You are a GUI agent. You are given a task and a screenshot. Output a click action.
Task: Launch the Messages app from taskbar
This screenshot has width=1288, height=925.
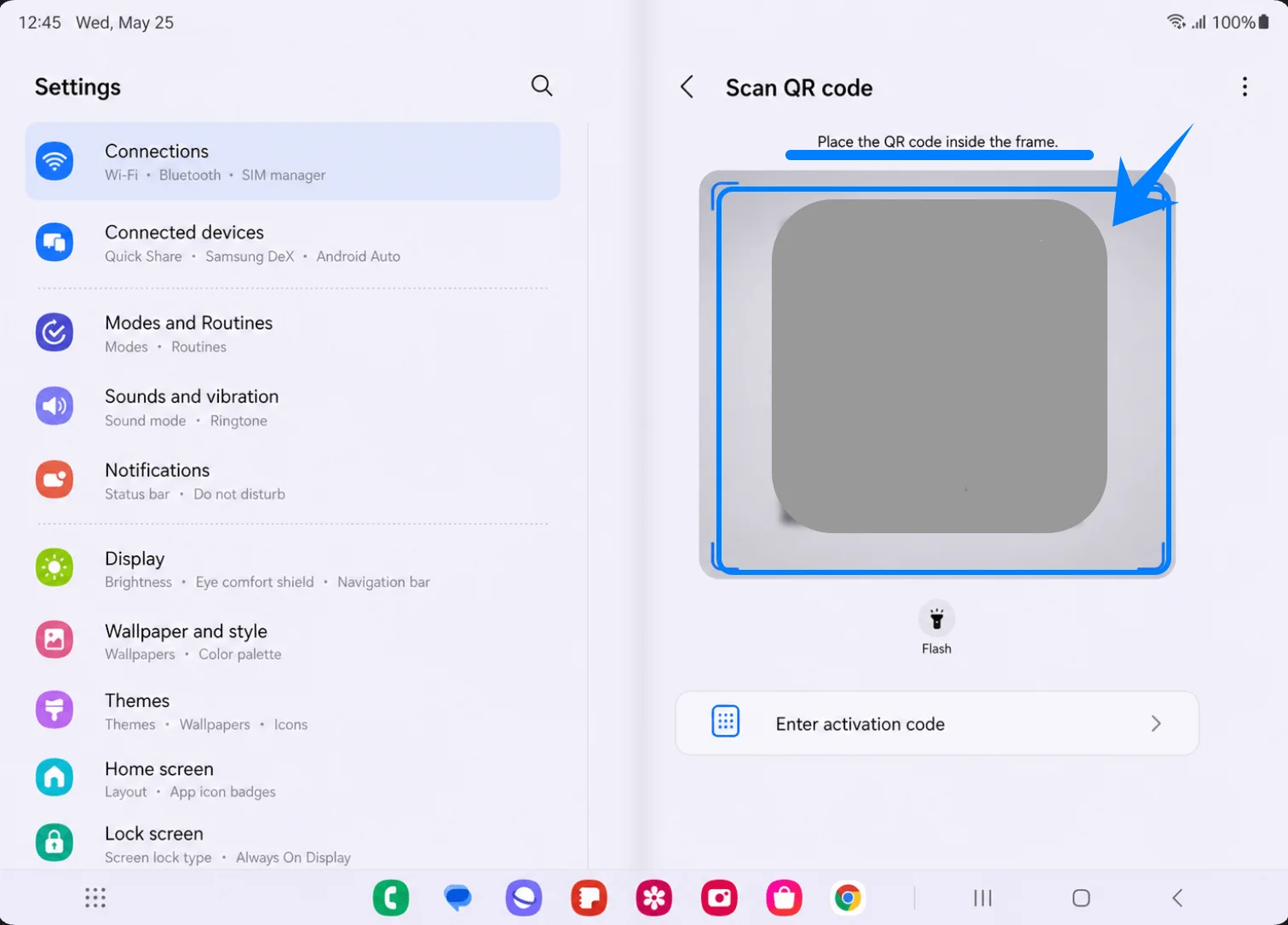click(457, 898)
